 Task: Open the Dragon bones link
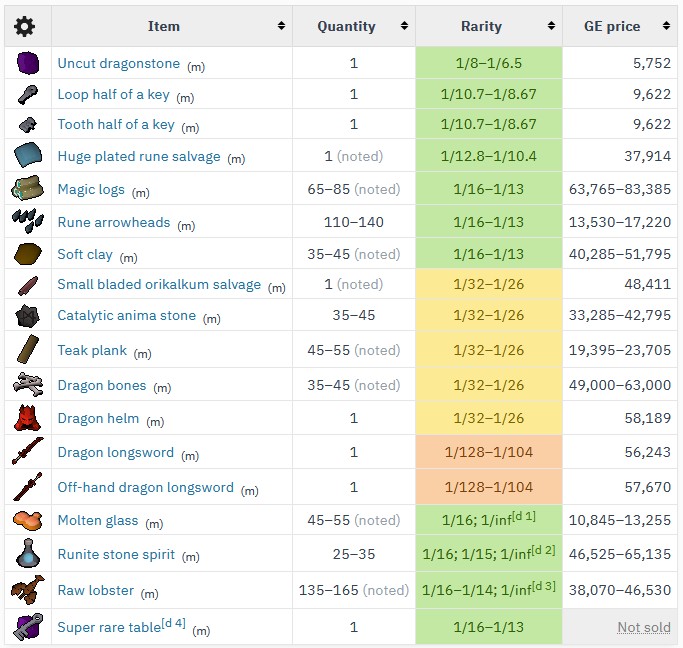point(102,385)
